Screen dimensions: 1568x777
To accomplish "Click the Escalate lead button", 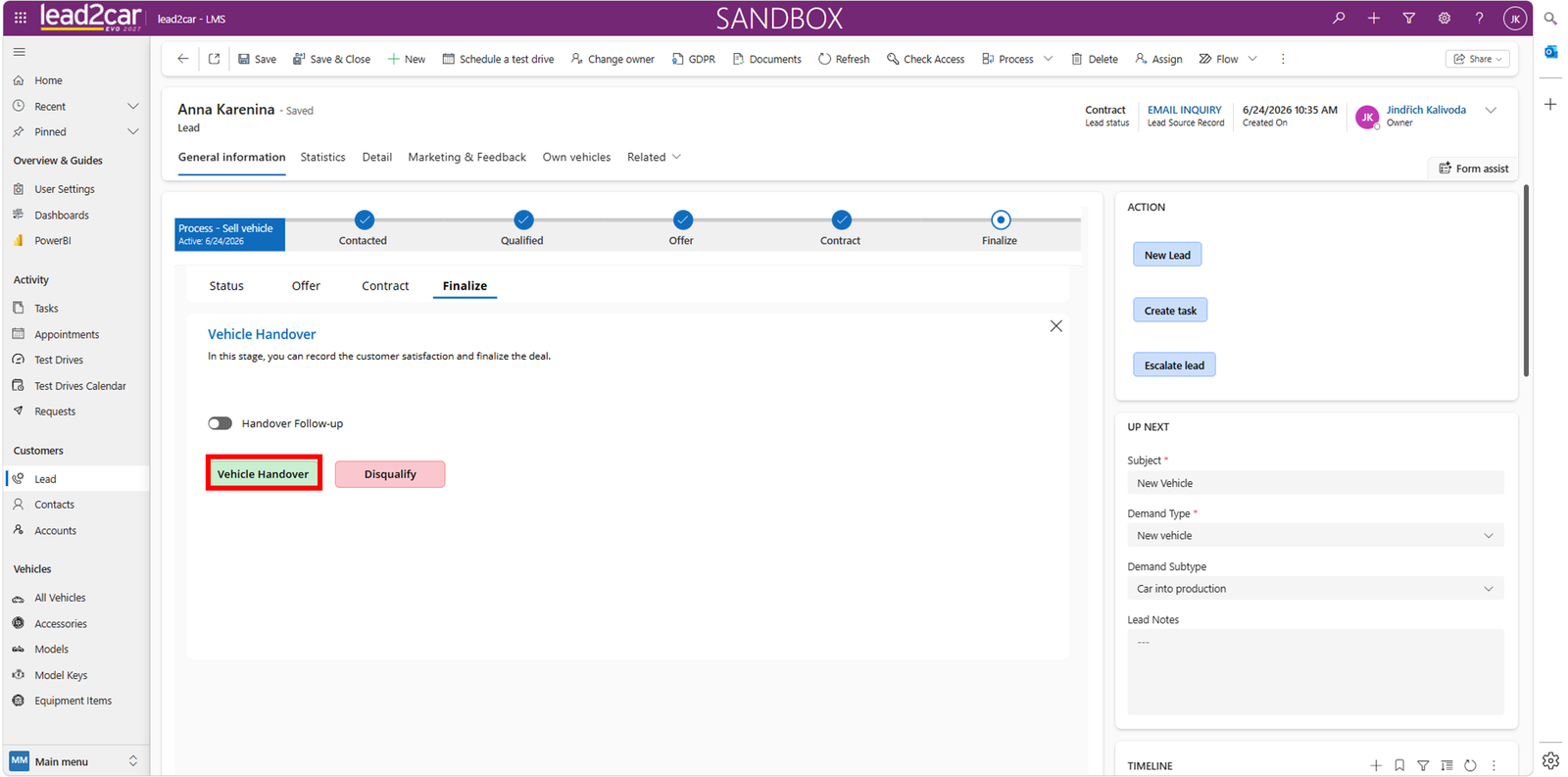I will point(1174,365).
